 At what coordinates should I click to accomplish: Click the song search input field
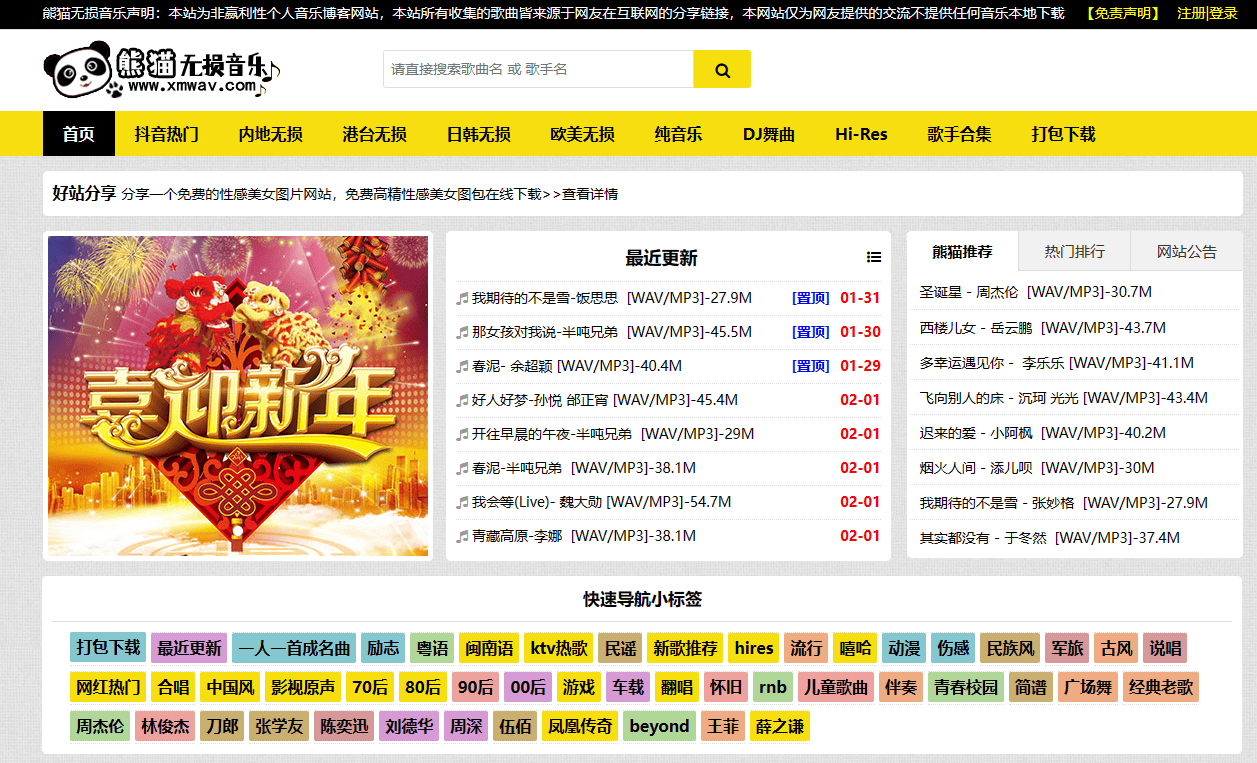tap(538, 70)
